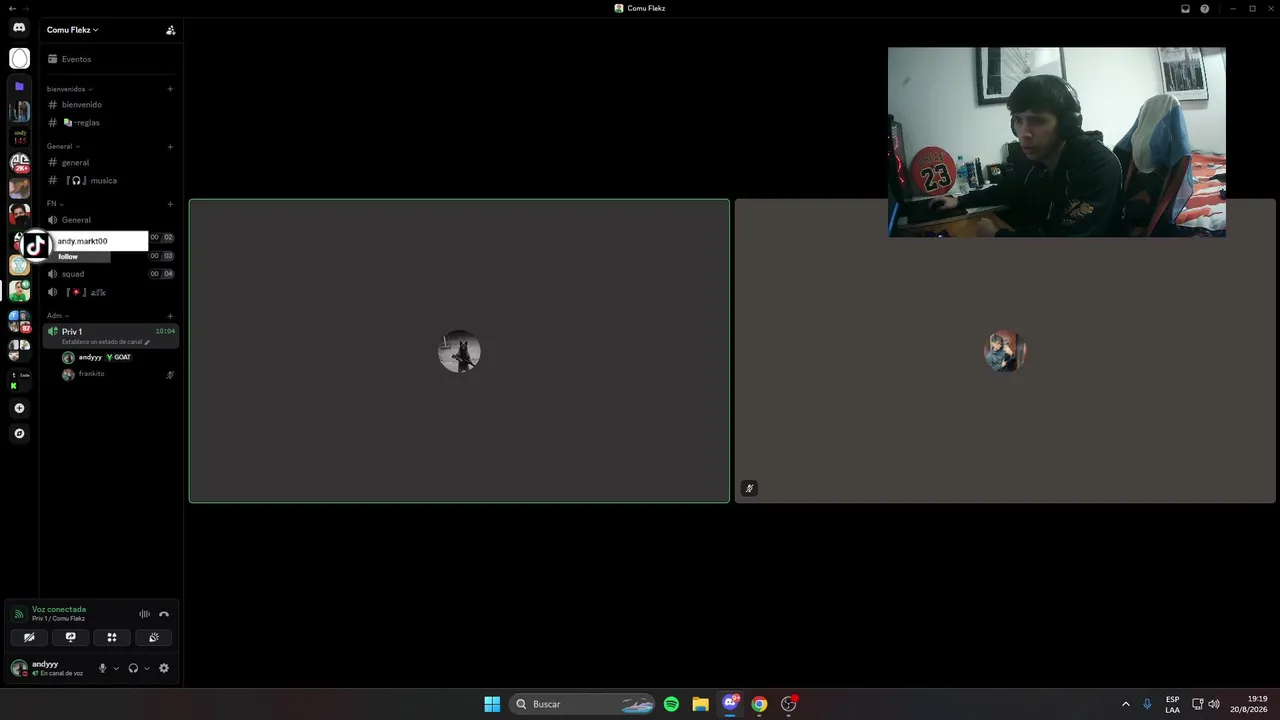Image resolution: width=1280 pixels, height=720 pixels.
Task: Open the server folder icon in sidebar
Action: [x=19, y=86]
